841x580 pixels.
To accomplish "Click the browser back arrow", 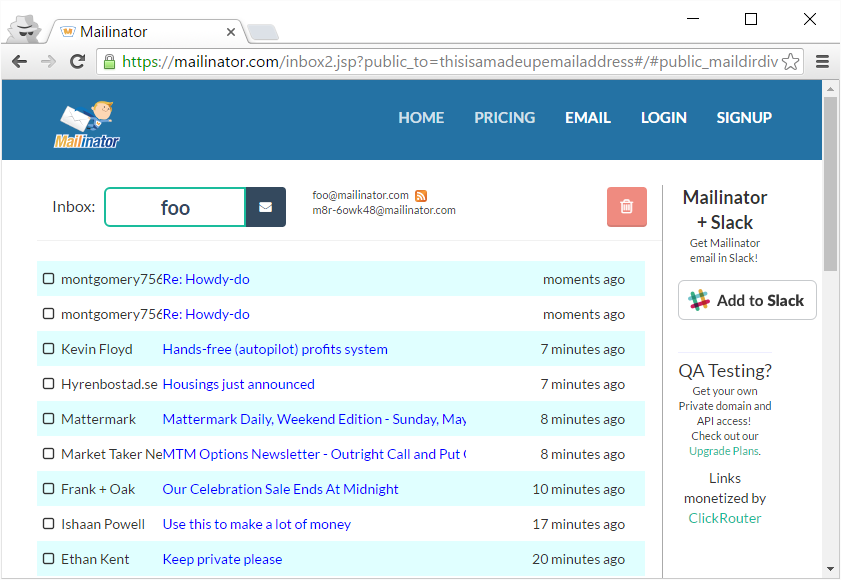I will click(19, 62).
